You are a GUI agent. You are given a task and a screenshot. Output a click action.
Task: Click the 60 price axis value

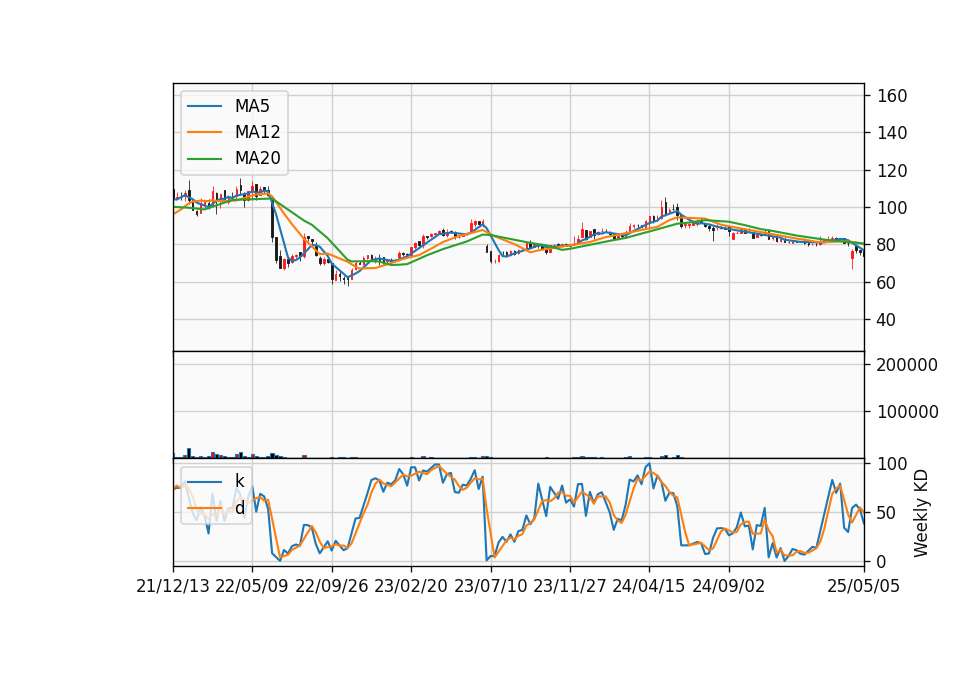point(887,283)
